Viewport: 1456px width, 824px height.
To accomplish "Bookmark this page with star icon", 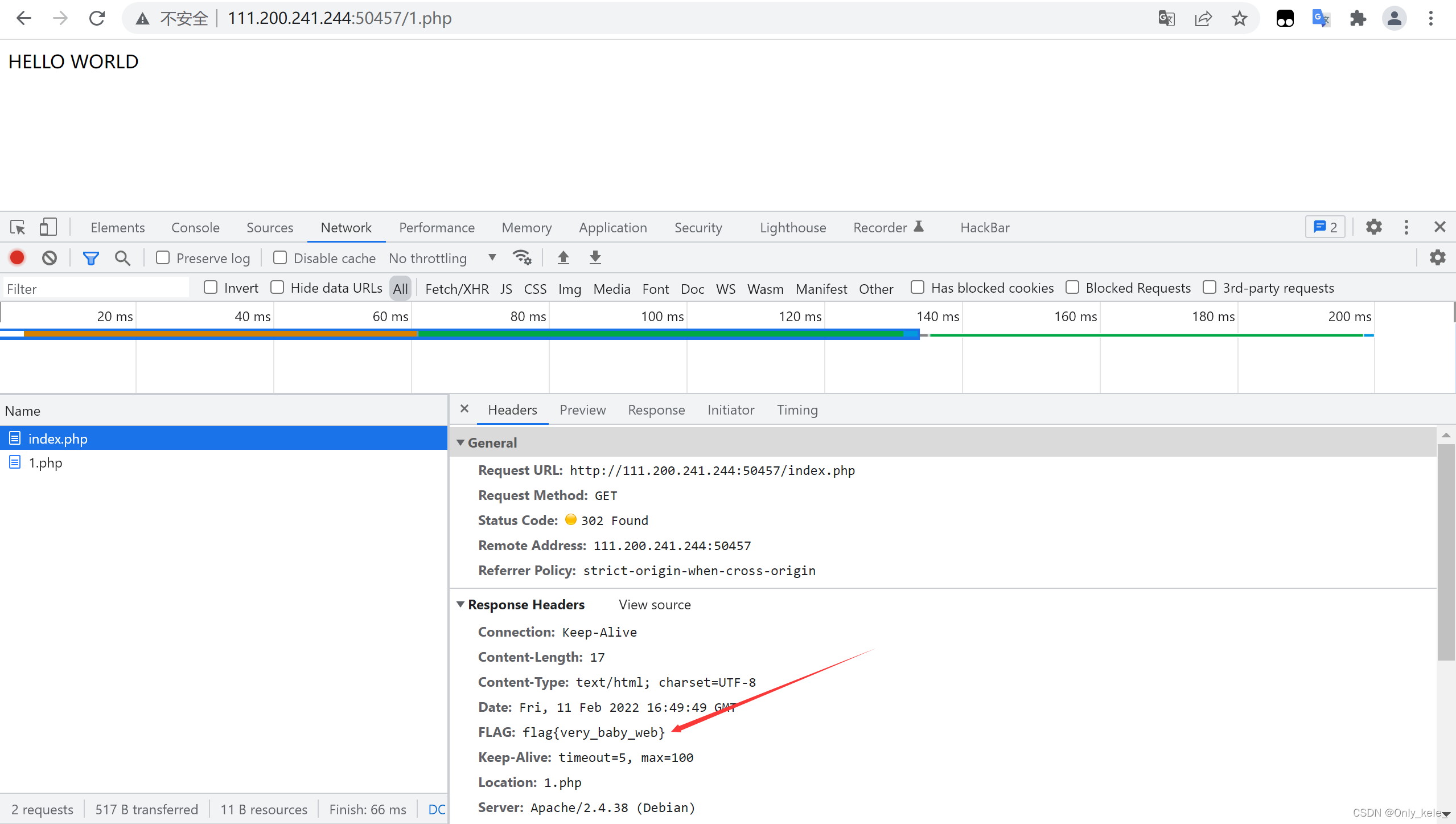I will point(1239,18).
